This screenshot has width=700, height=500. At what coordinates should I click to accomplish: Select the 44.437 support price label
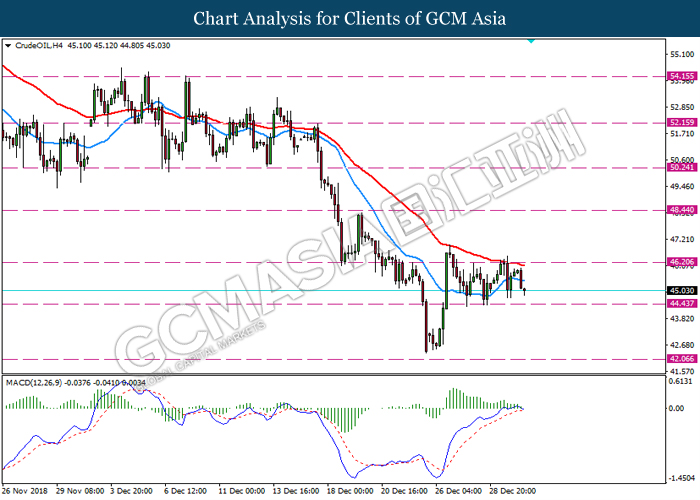pos(682,304)
